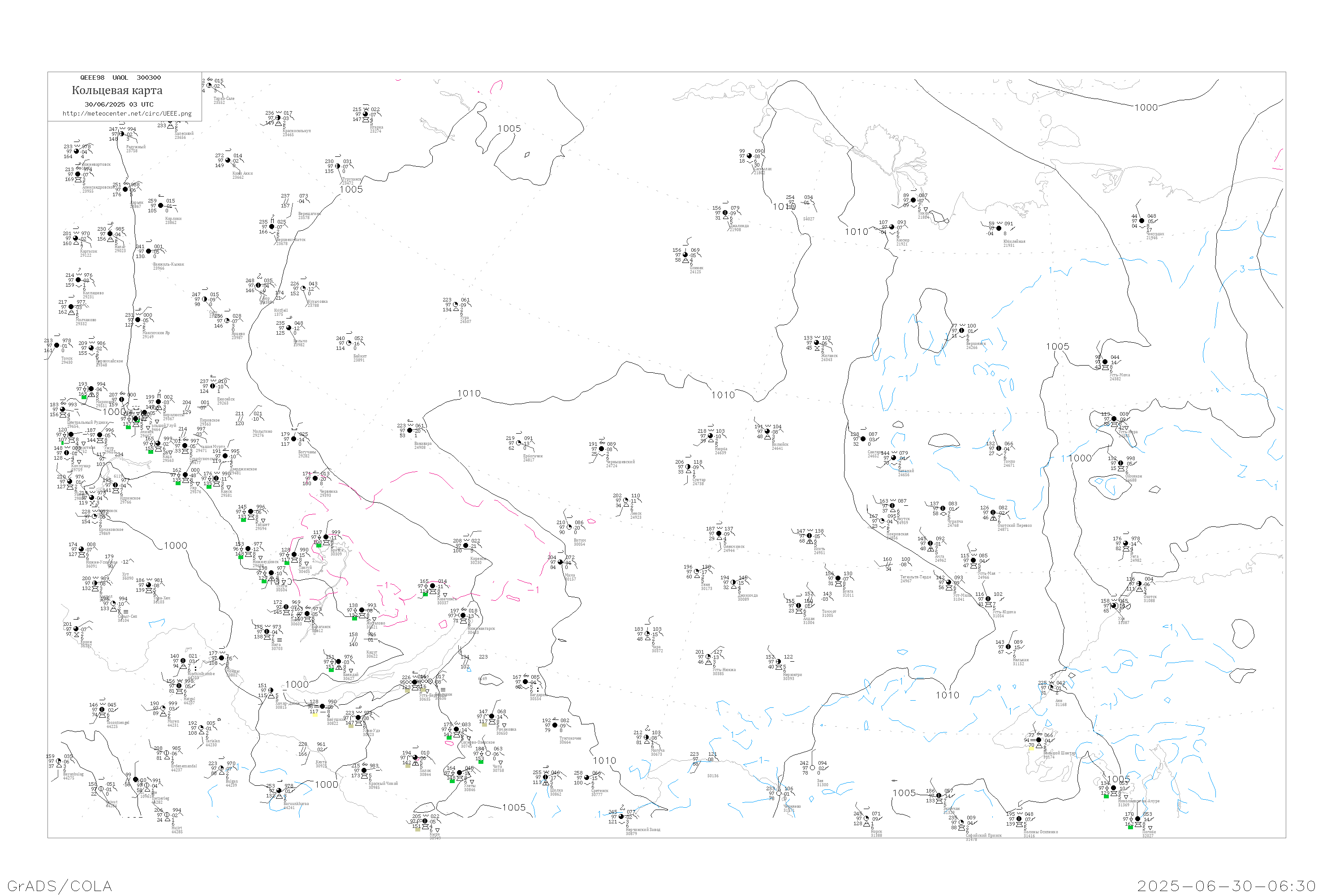Click the 1005 isobar label near Туруханск
1344x896 pixels.
tap(351, 190)
